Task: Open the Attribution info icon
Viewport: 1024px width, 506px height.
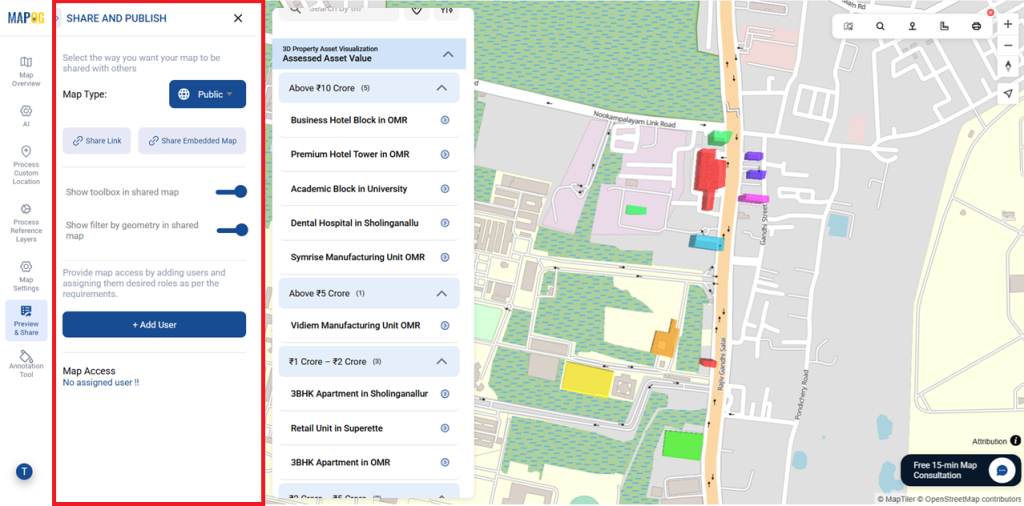Action: tap(1016, 441)
